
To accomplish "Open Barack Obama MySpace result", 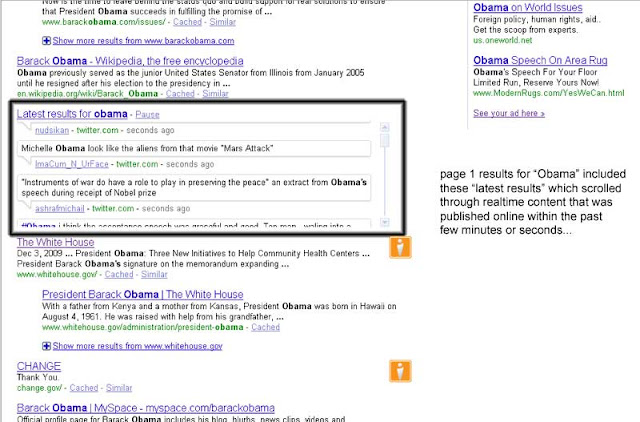I will (x=146, y=408).
